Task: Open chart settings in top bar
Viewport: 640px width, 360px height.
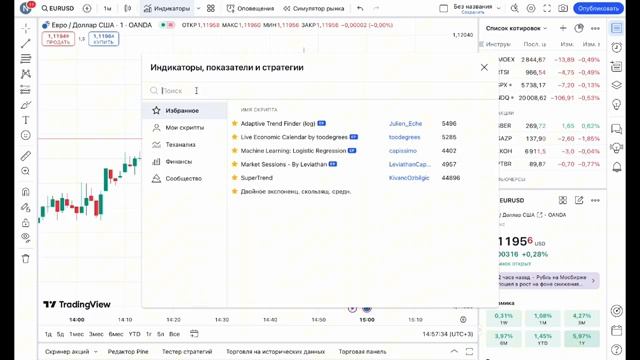Action: click(x=531, y=8)
